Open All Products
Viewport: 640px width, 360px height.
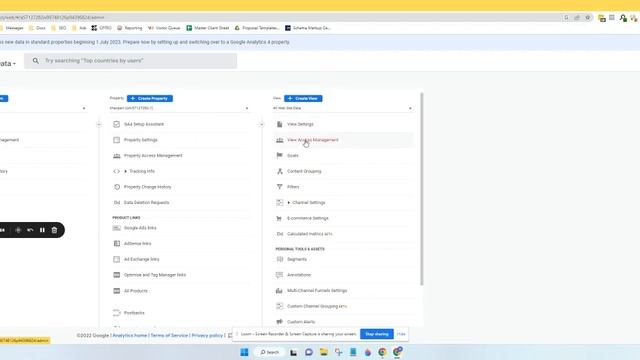pos(136,291)
